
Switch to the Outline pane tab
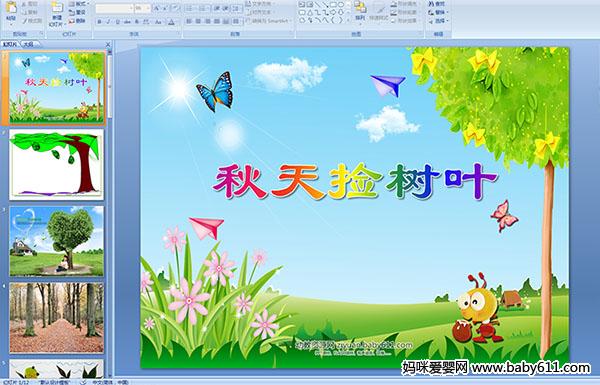pyautogui.click(x=28, y=44)
